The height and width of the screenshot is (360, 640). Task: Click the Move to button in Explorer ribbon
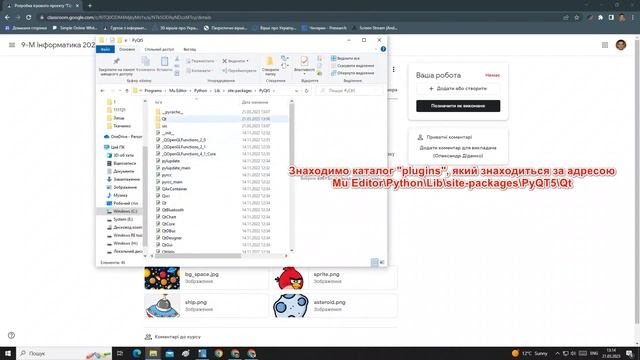(200, 61)
